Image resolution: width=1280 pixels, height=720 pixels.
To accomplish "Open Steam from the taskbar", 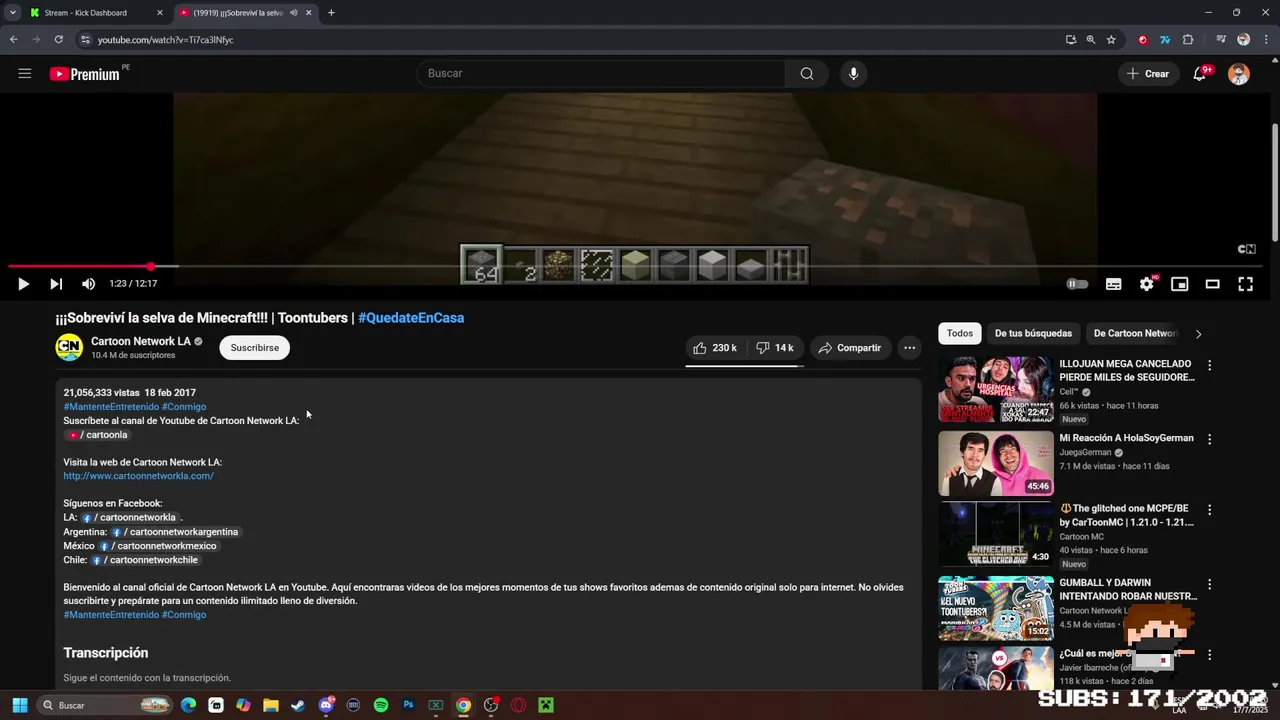I will 298,705.
